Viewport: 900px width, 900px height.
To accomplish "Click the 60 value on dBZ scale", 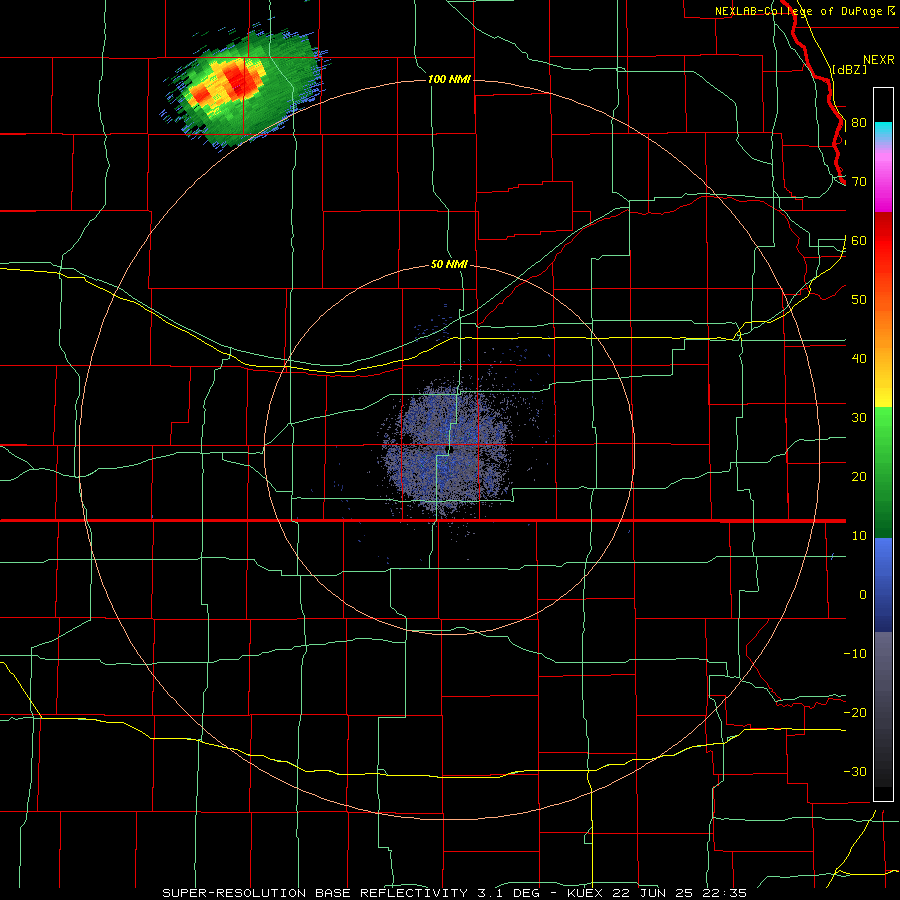I will pyautogui.click(x=859, y=241).
